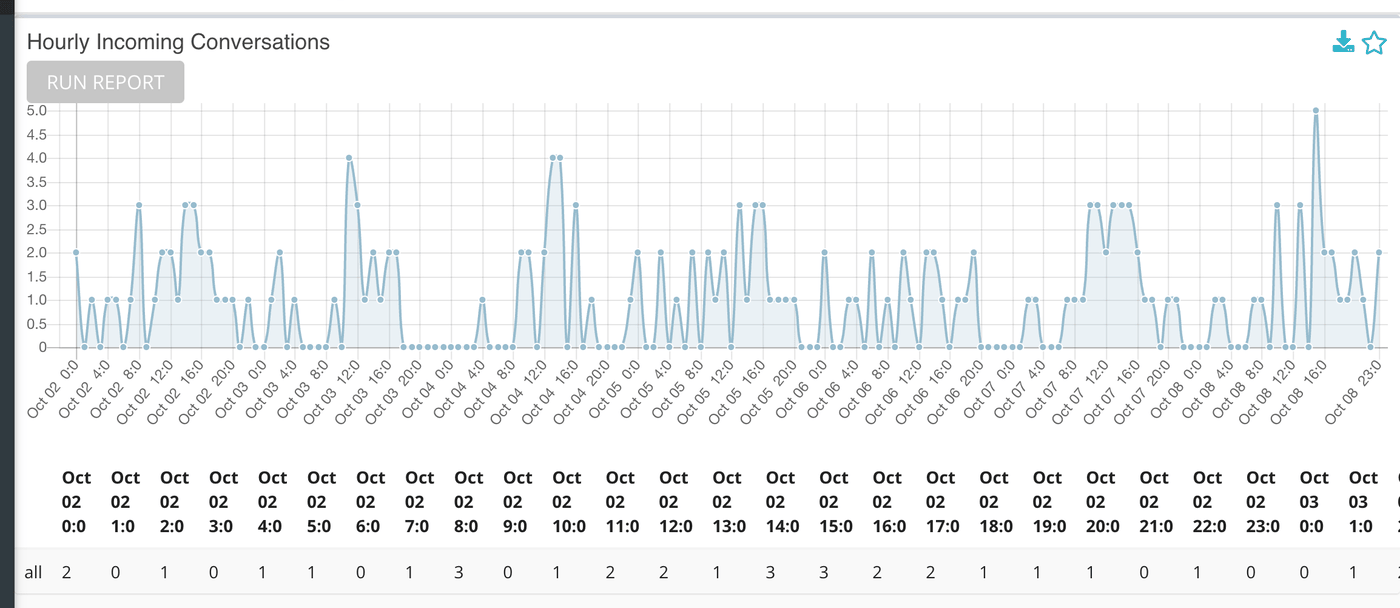
Task: Click the value 3 under Oct 02 14:0 column
Action: (x=771, y=572)
